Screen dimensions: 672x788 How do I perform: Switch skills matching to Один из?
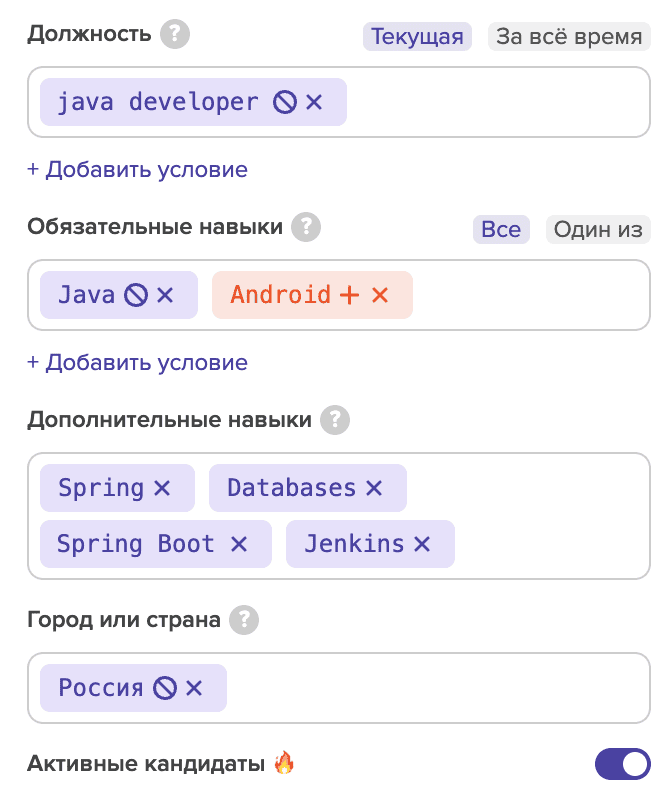coord(598,229)
